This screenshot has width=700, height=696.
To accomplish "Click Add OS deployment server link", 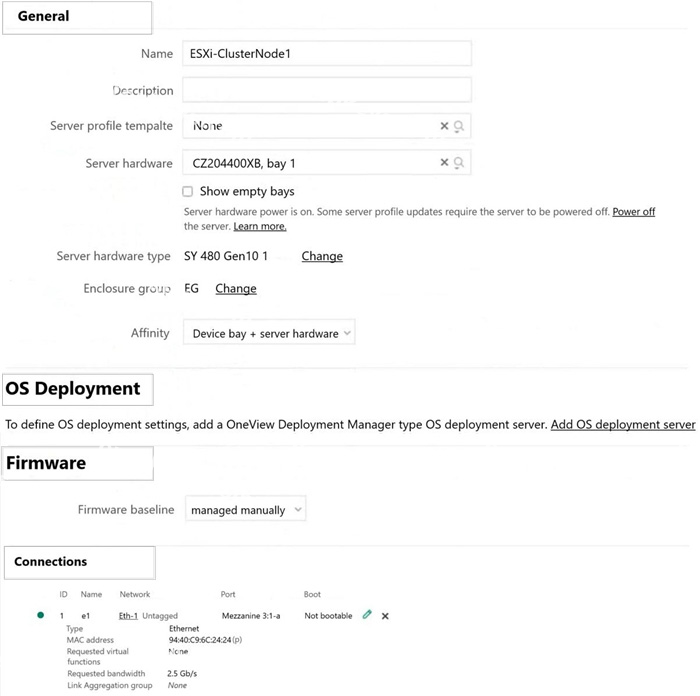I will pyautogui.click(x=623, y=424).
